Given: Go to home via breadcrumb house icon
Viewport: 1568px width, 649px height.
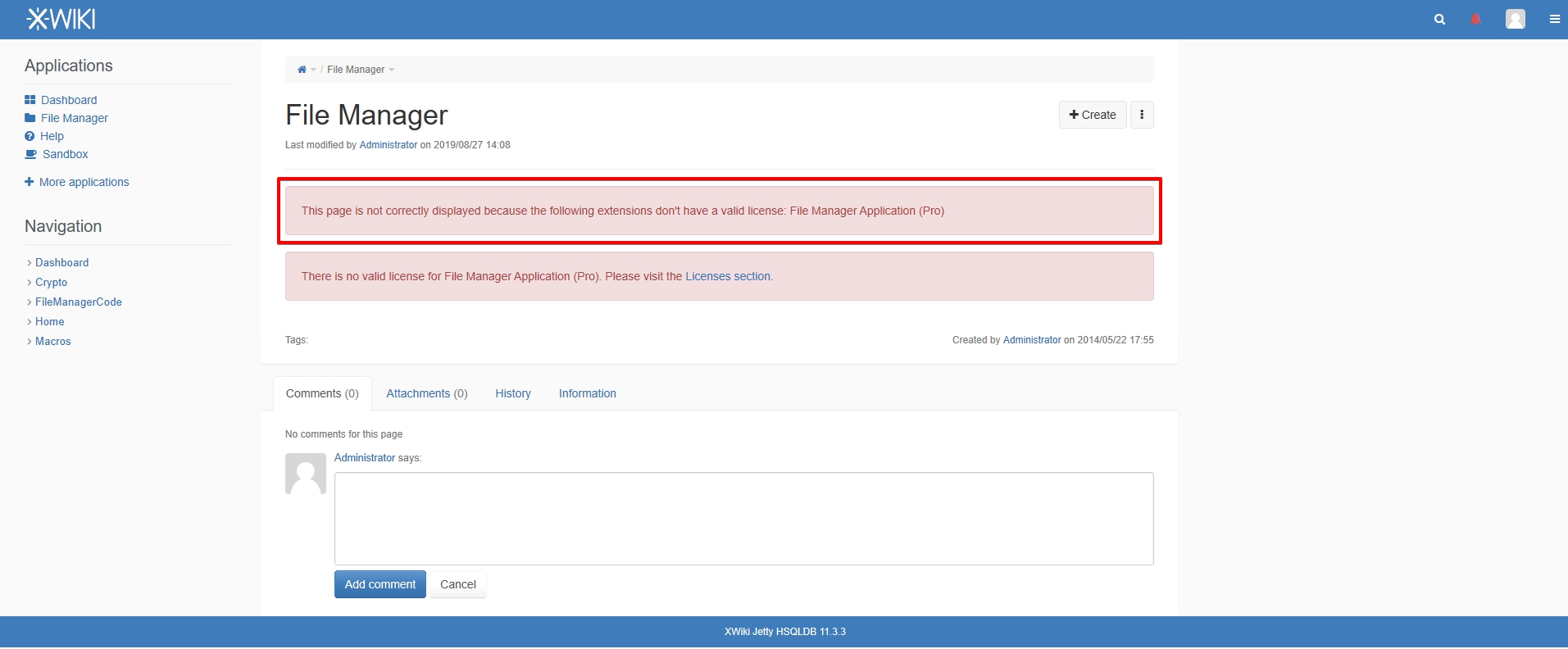Looking at the screenshot, I should tap(302, 70).
